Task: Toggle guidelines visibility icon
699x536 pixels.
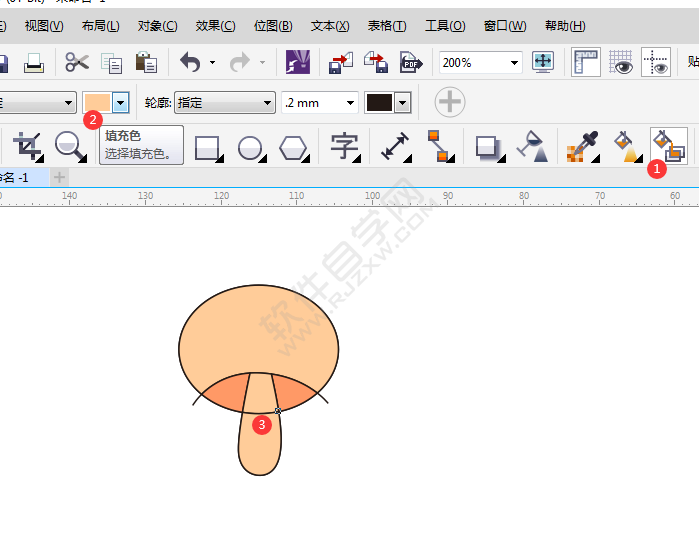Action: coord(656,62)
